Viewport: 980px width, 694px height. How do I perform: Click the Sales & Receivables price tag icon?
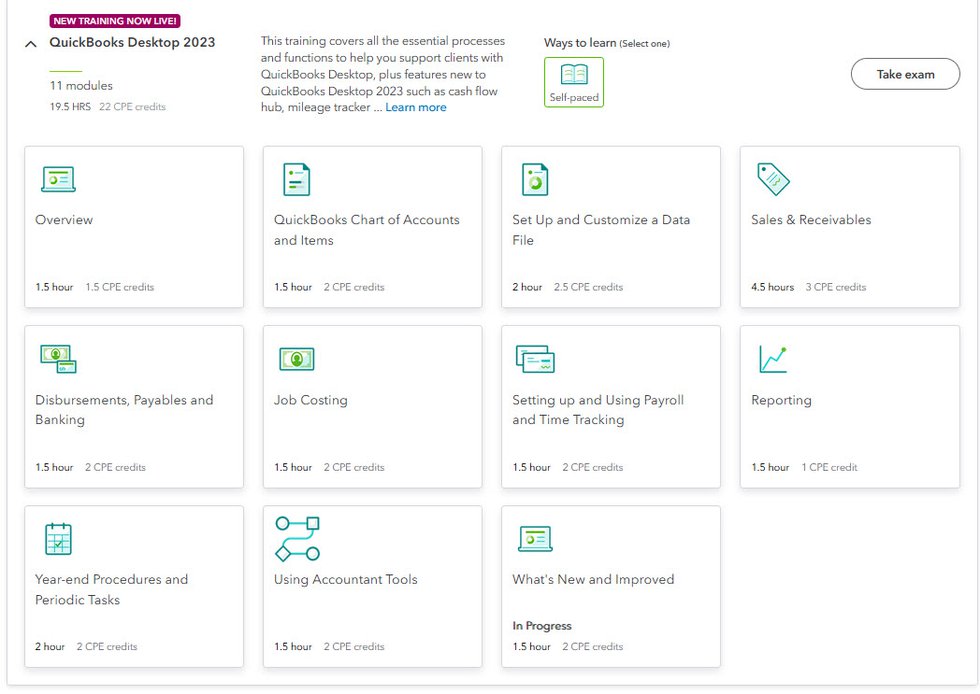pos(773,179)
